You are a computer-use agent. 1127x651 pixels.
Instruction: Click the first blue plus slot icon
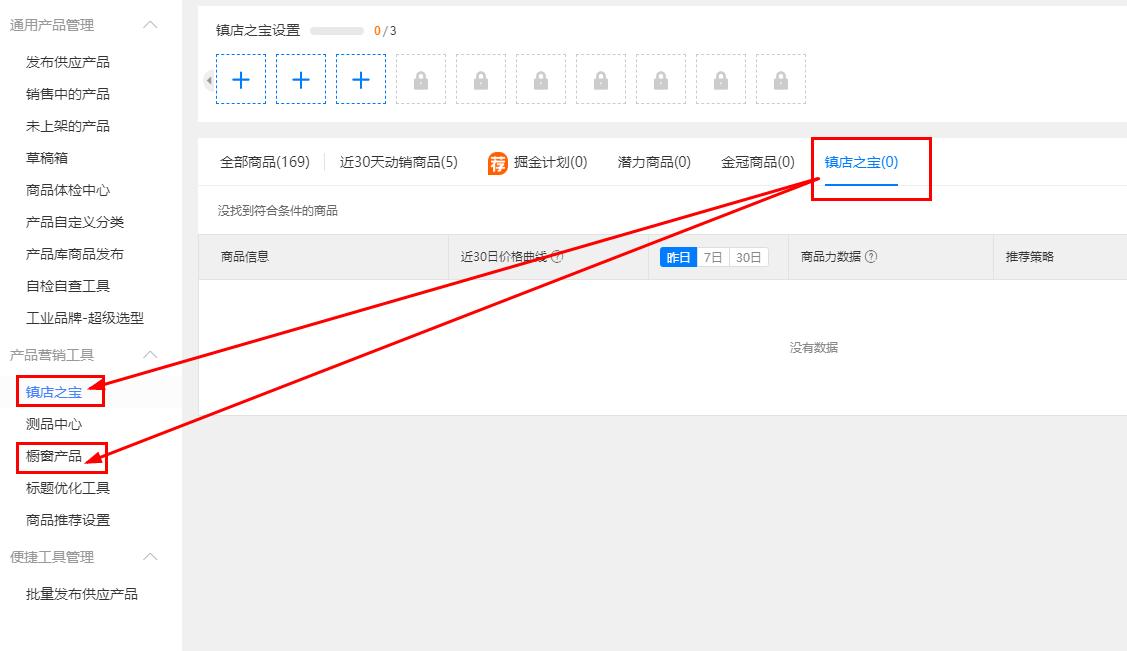pos(240,79)
